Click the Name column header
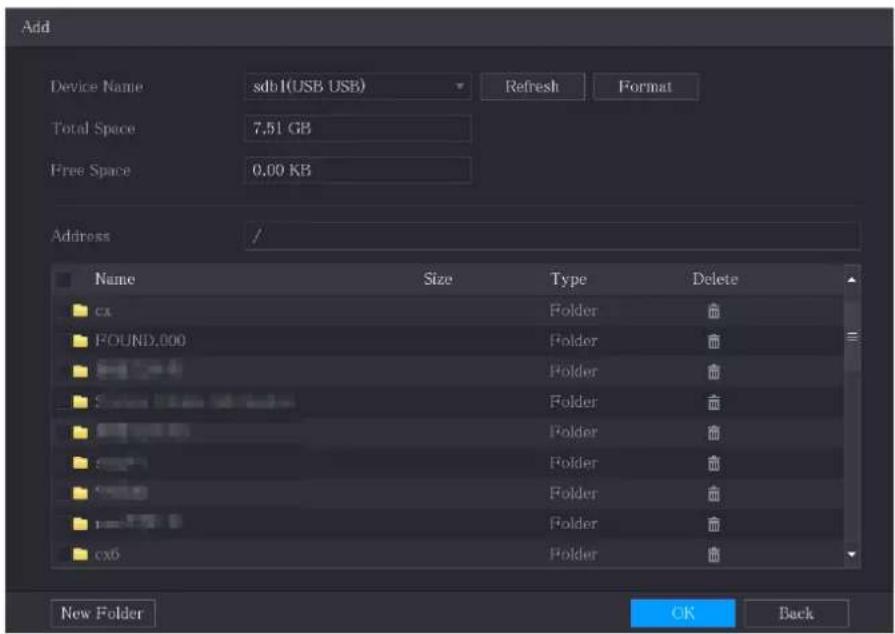 [x=115, y=279]
